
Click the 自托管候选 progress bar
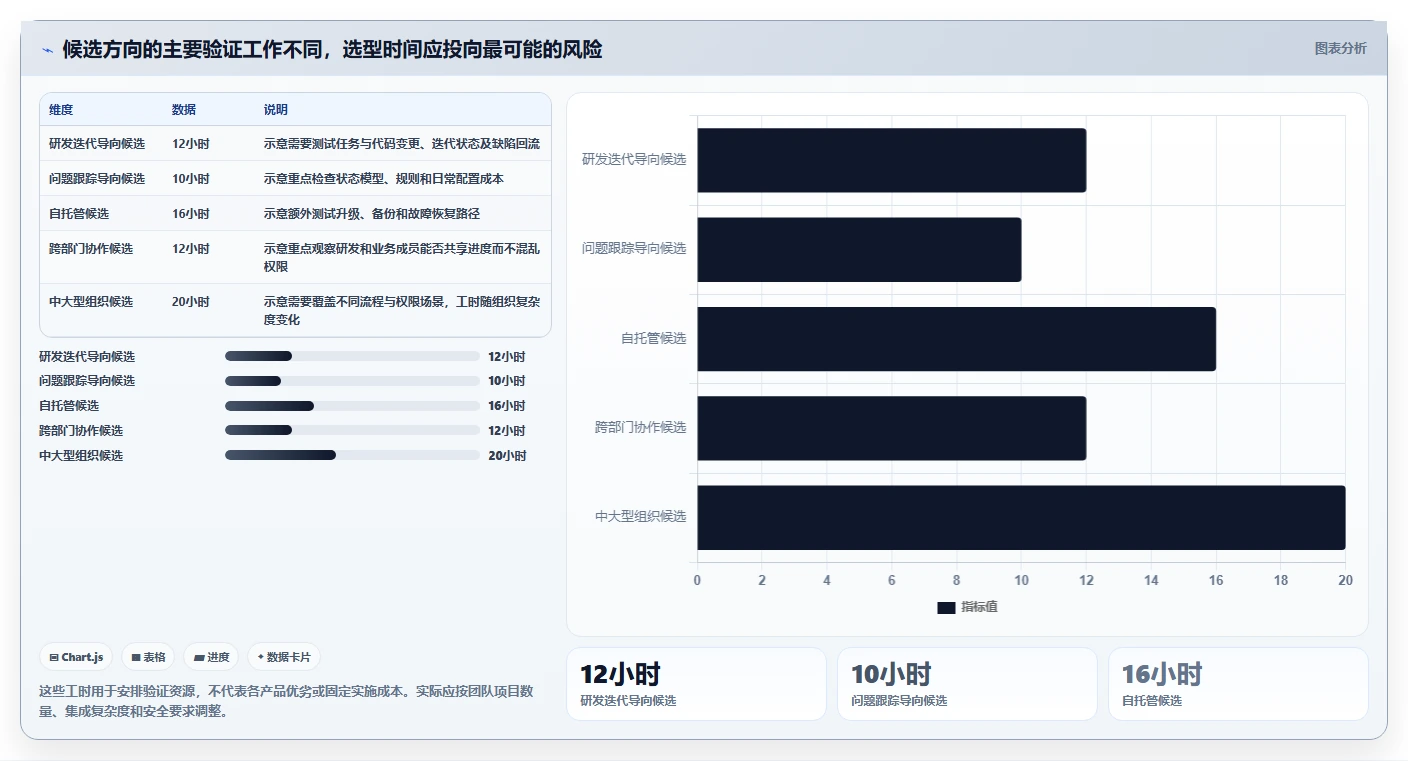352,406
